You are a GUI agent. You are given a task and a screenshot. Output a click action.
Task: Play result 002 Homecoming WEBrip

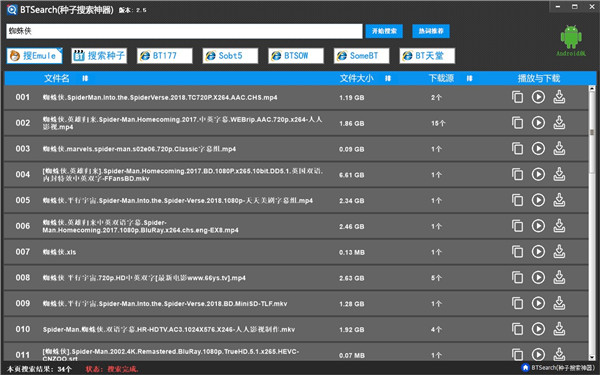(538, 123)
